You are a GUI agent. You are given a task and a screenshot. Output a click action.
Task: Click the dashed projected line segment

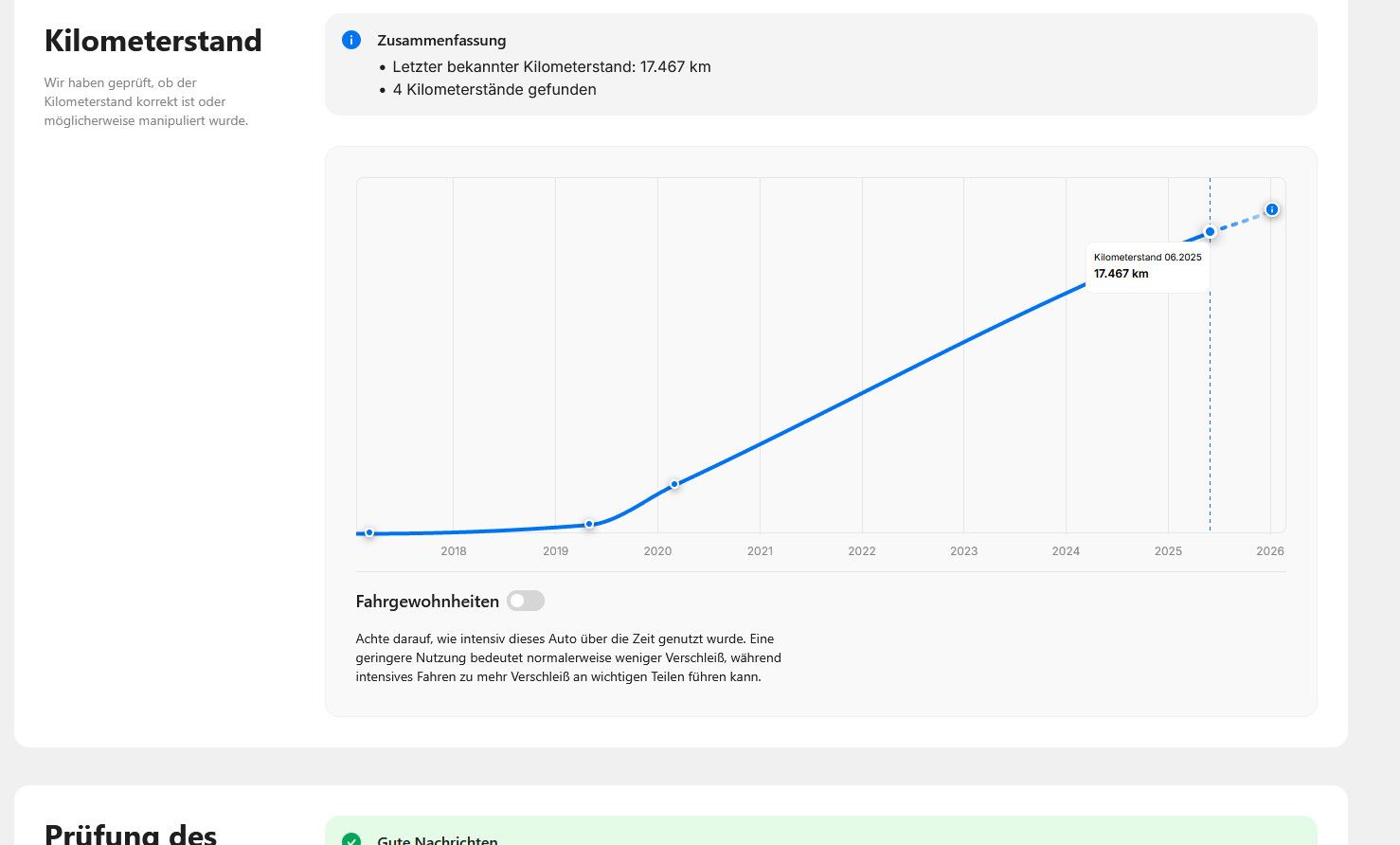tap(1240, 221)
